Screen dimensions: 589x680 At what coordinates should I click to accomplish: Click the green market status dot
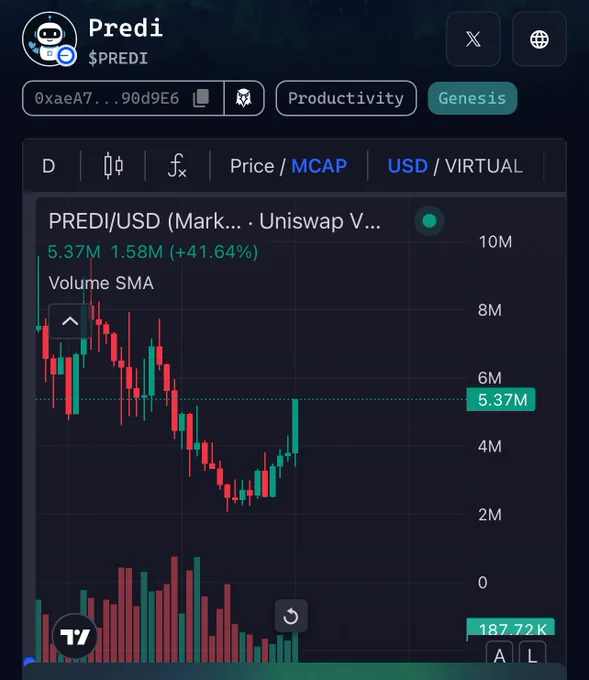pyautogui.click(x=429, y=221)
